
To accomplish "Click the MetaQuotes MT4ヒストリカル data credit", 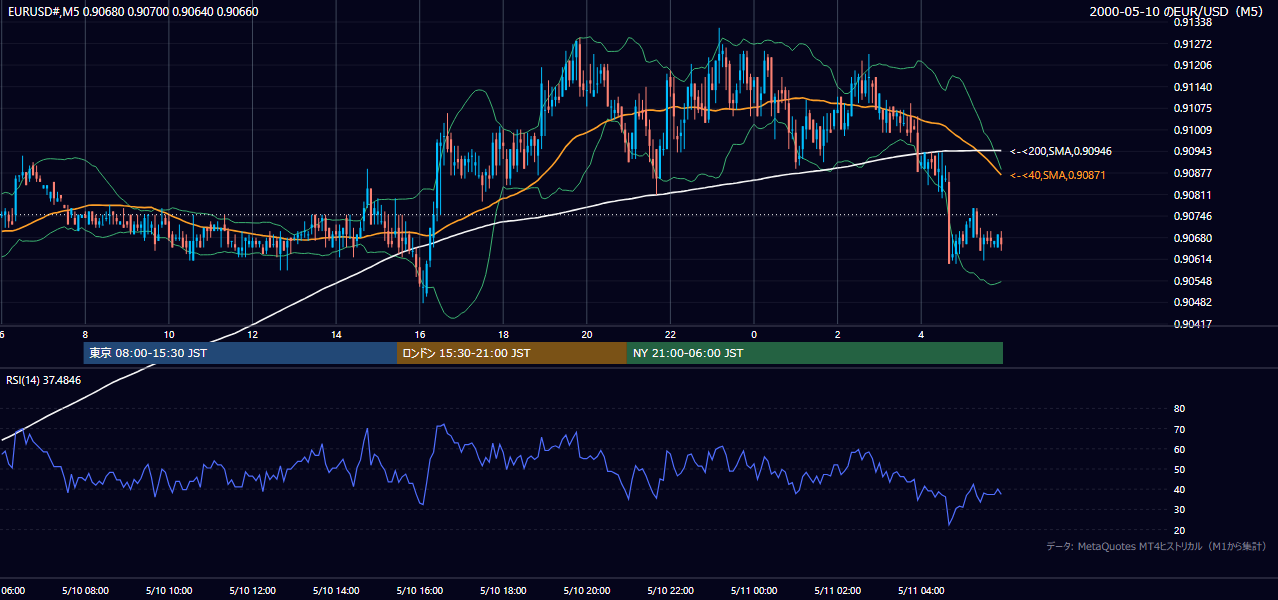I will pos(1157,546).
